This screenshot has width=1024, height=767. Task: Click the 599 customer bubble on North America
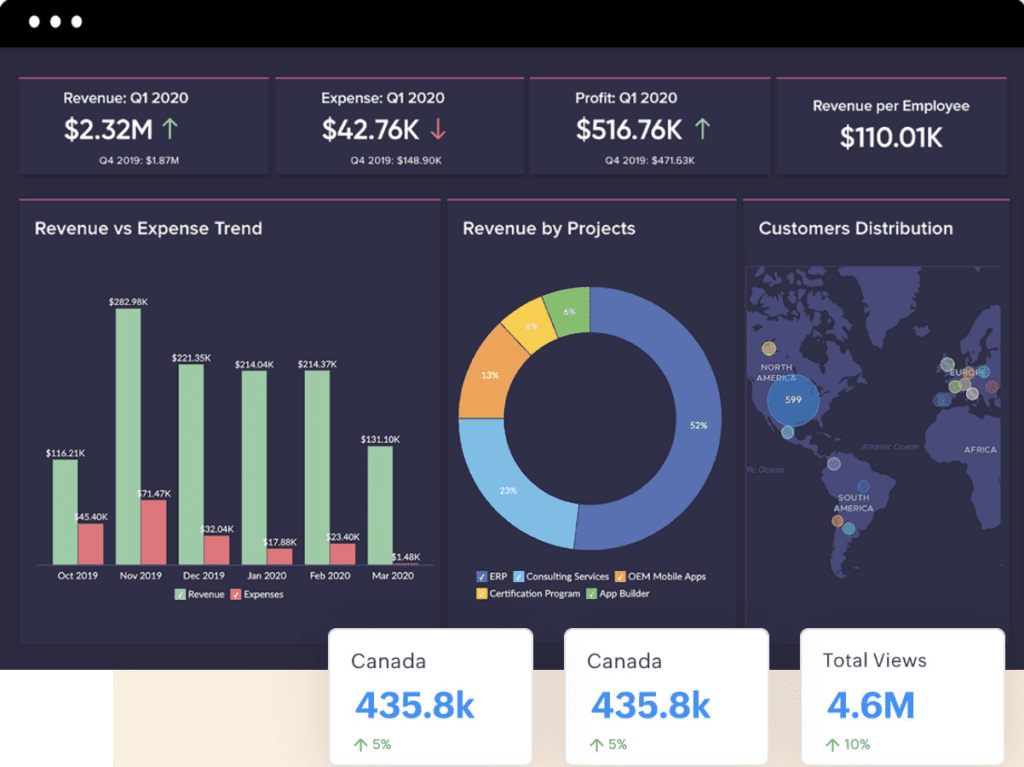pos(793,400)
